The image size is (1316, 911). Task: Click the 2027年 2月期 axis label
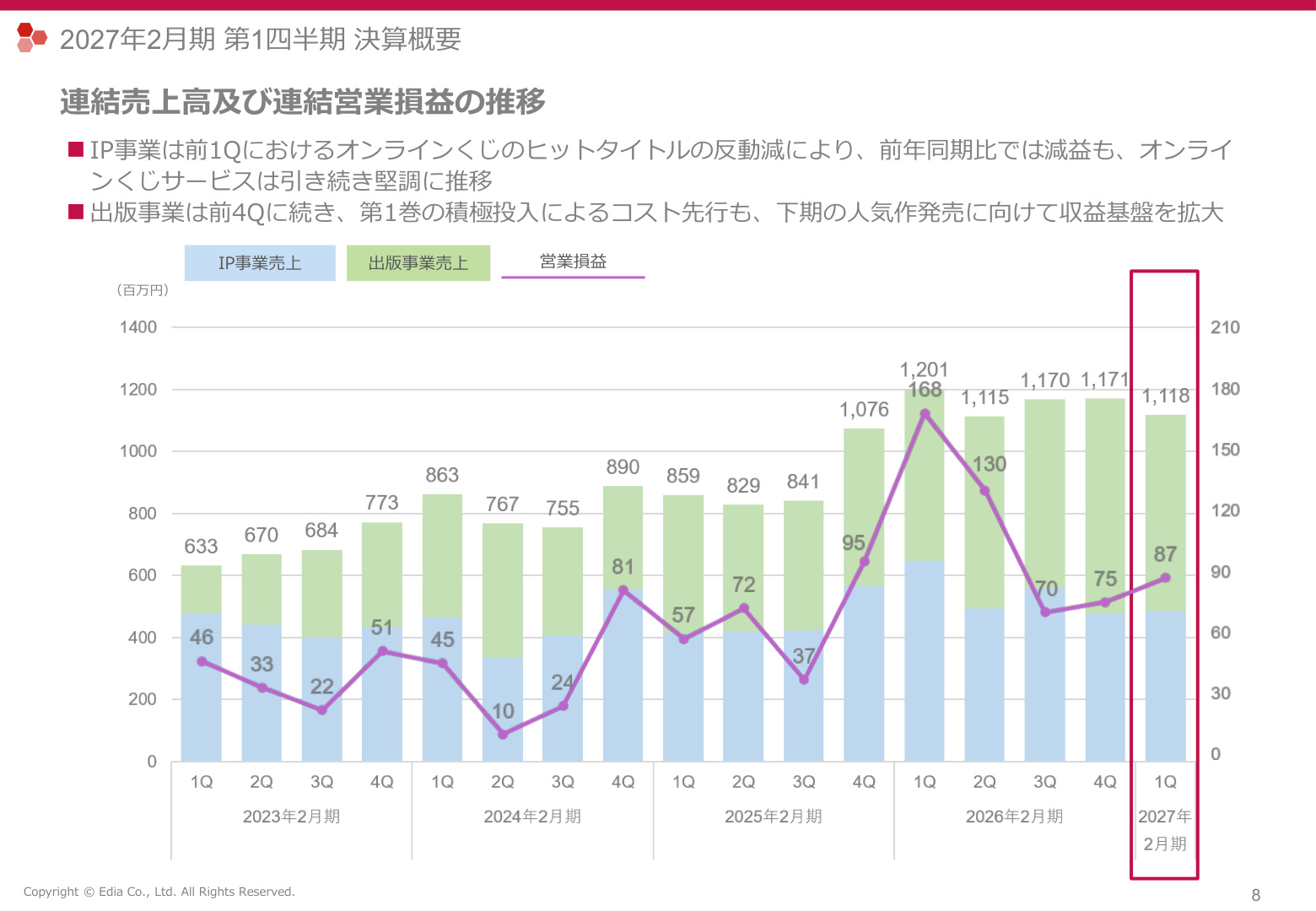click(x=1165, y=830)
